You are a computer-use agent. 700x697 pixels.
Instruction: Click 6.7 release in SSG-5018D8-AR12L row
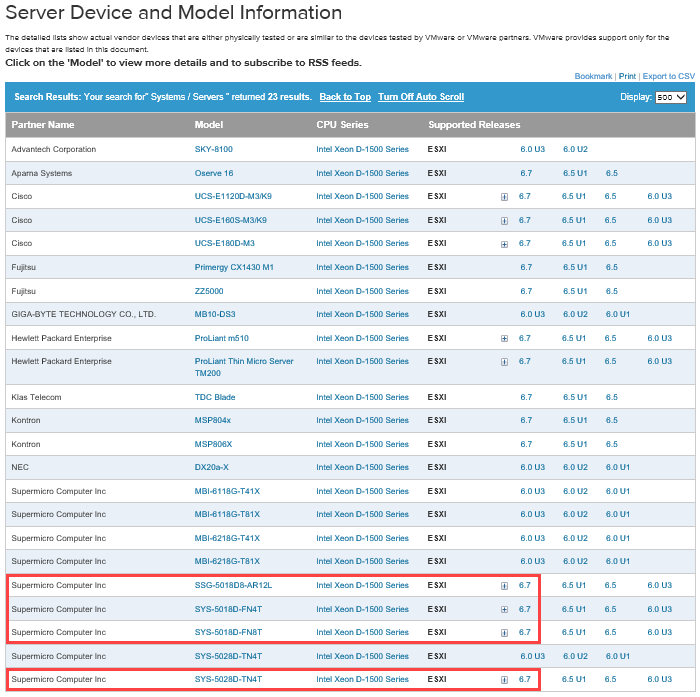tap(525, 585)
